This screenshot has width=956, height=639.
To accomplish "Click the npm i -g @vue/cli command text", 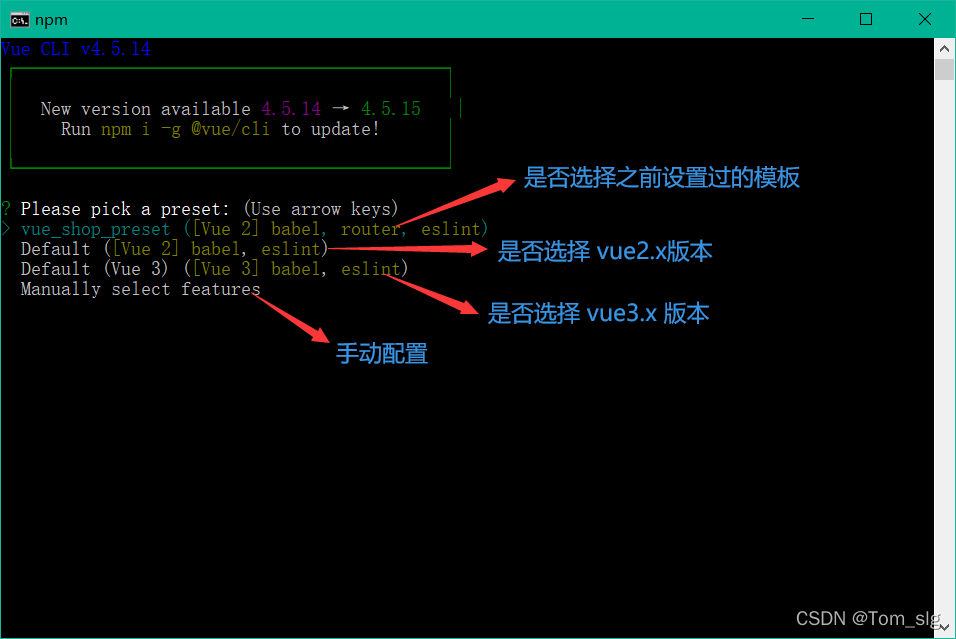I will (185, 129).
